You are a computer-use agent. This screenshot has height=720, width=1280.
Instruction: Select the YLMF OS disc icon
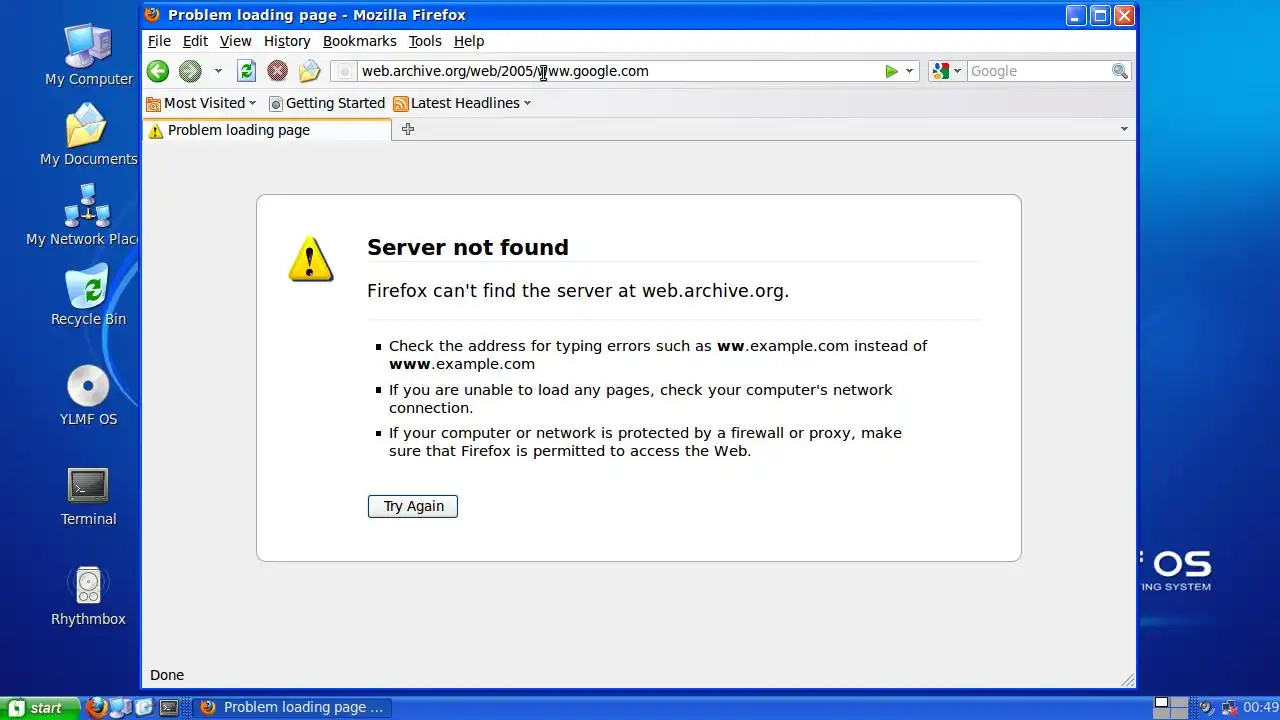[89, 395]
